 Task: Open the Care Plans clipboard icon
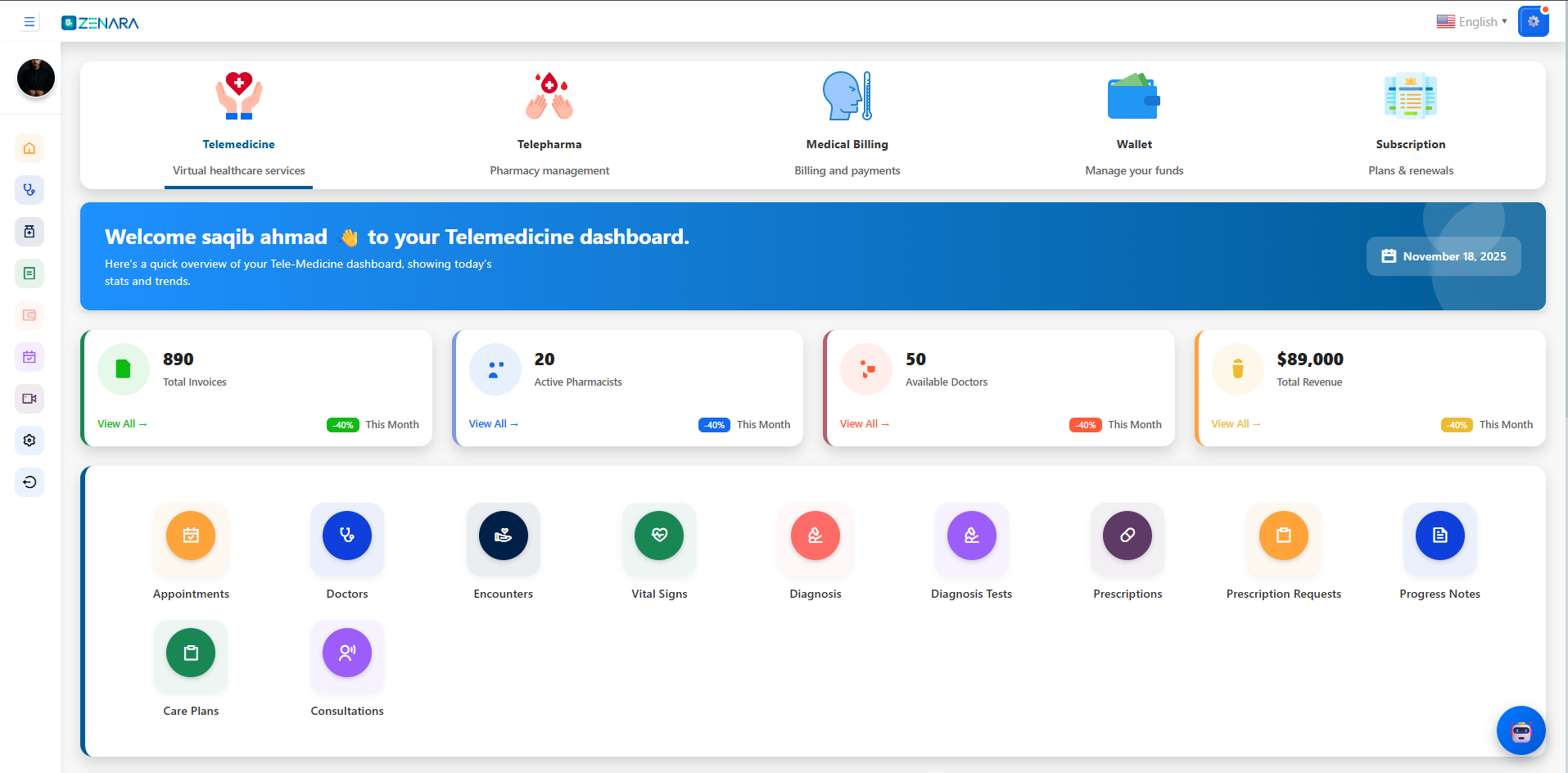coord(191,653)
